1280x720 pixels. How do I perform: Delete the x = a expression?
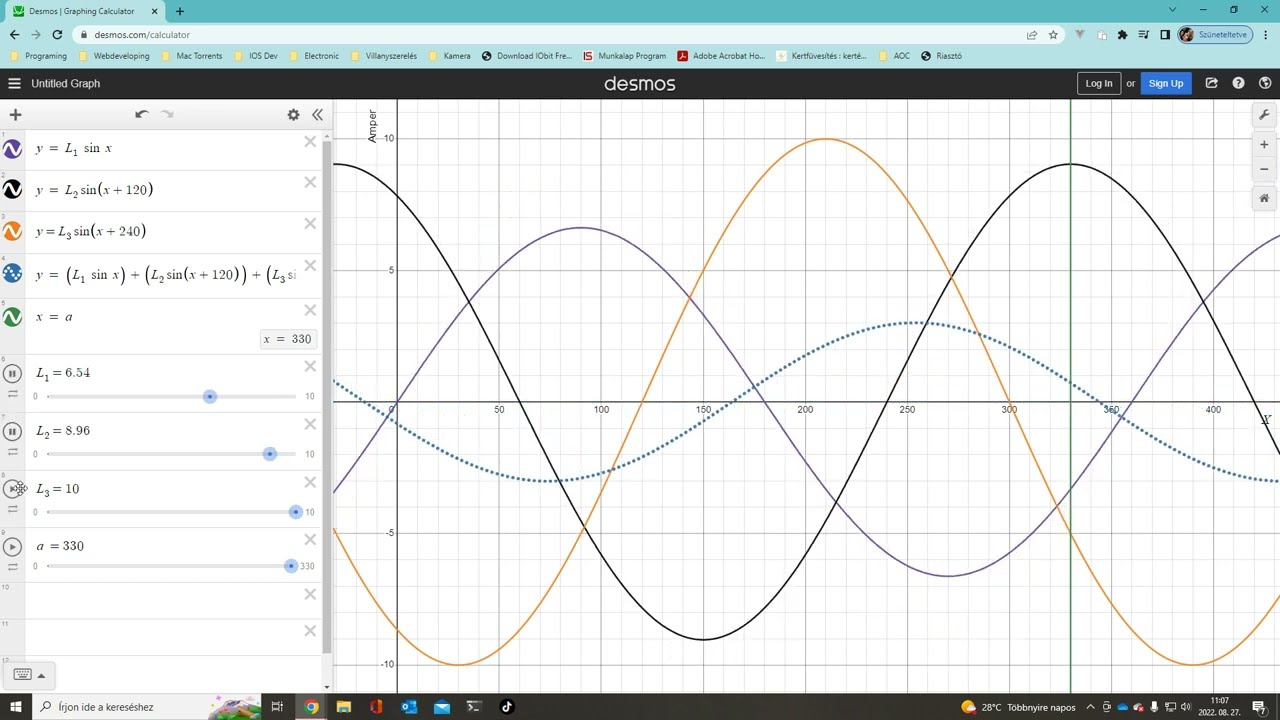coord(310,310)
